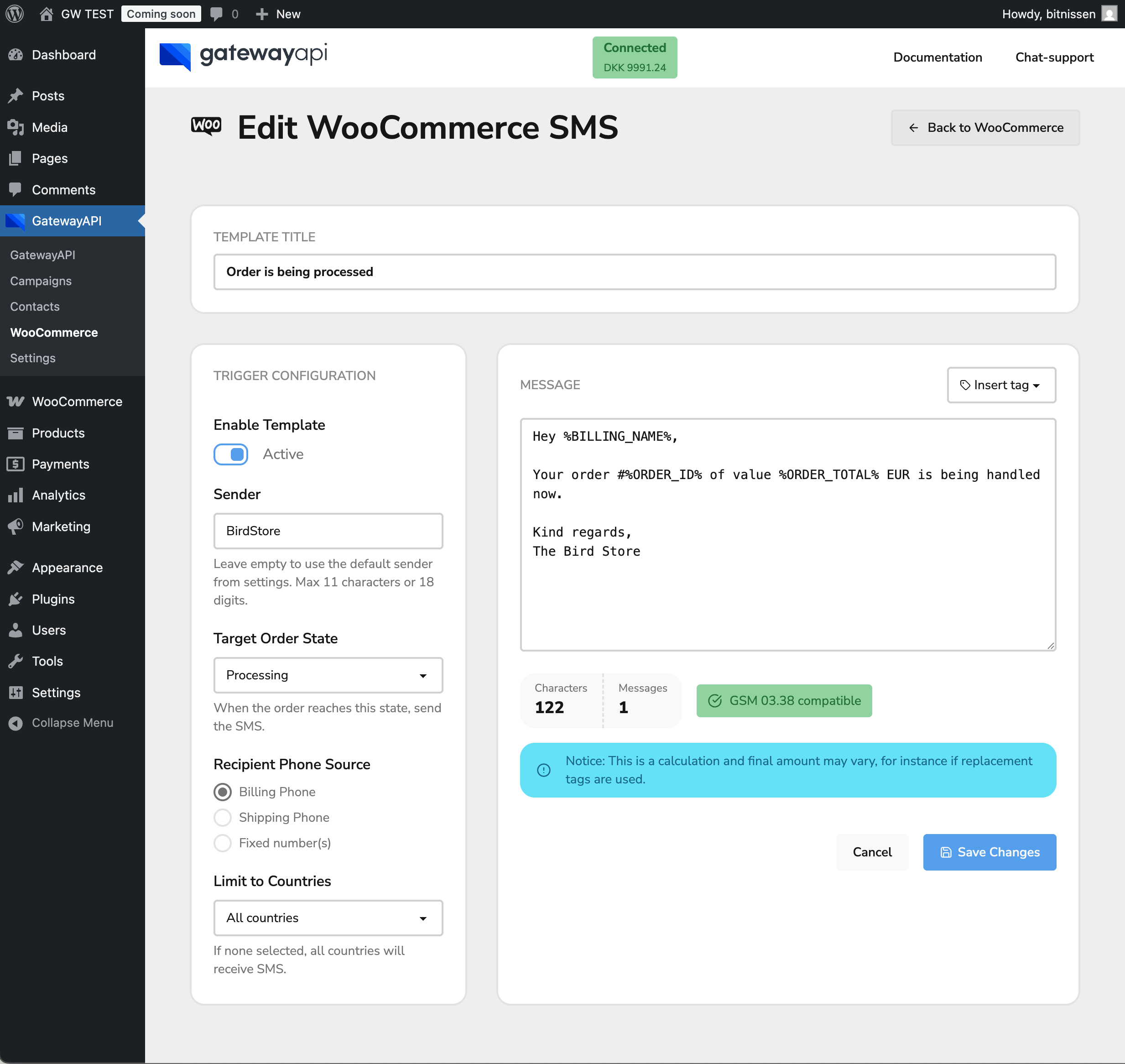Click the DKK 9991.24 balance text
Image resolution: width=1125 pixels, height=1064 pixels.
[635, 68]
